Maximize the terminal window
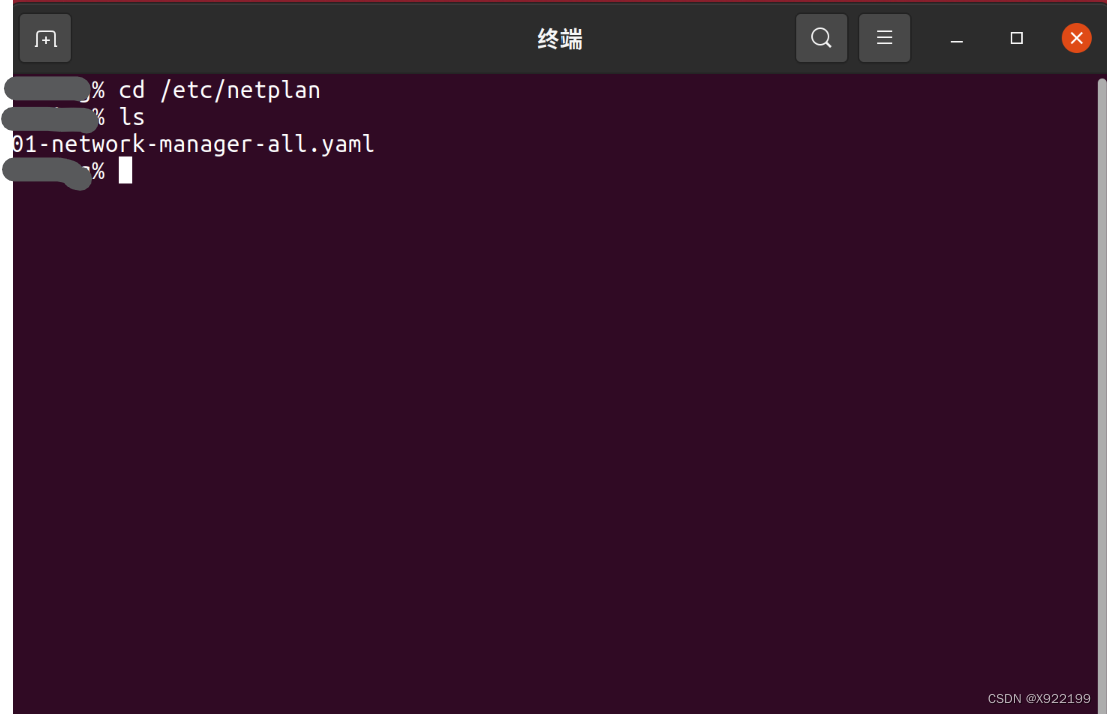This screenshot has width=1107, height=714. tap(1016, 38)
